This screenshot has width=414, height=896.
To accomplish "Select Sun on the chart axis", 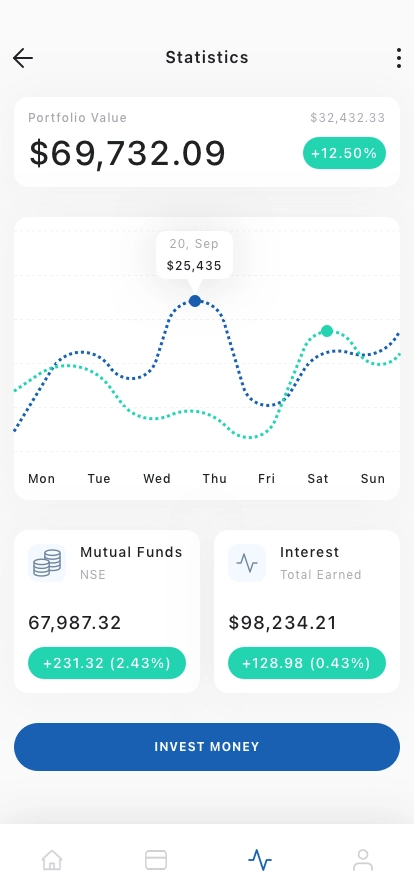I will tap(373, 479).
